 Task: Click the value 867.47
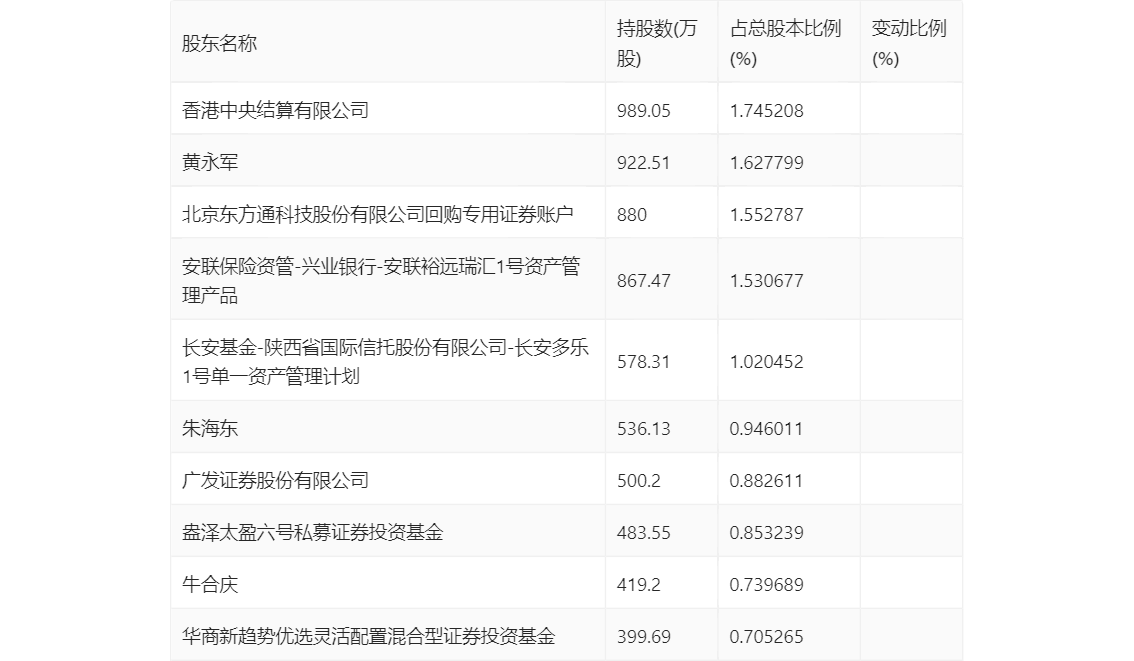pos(644,281)
